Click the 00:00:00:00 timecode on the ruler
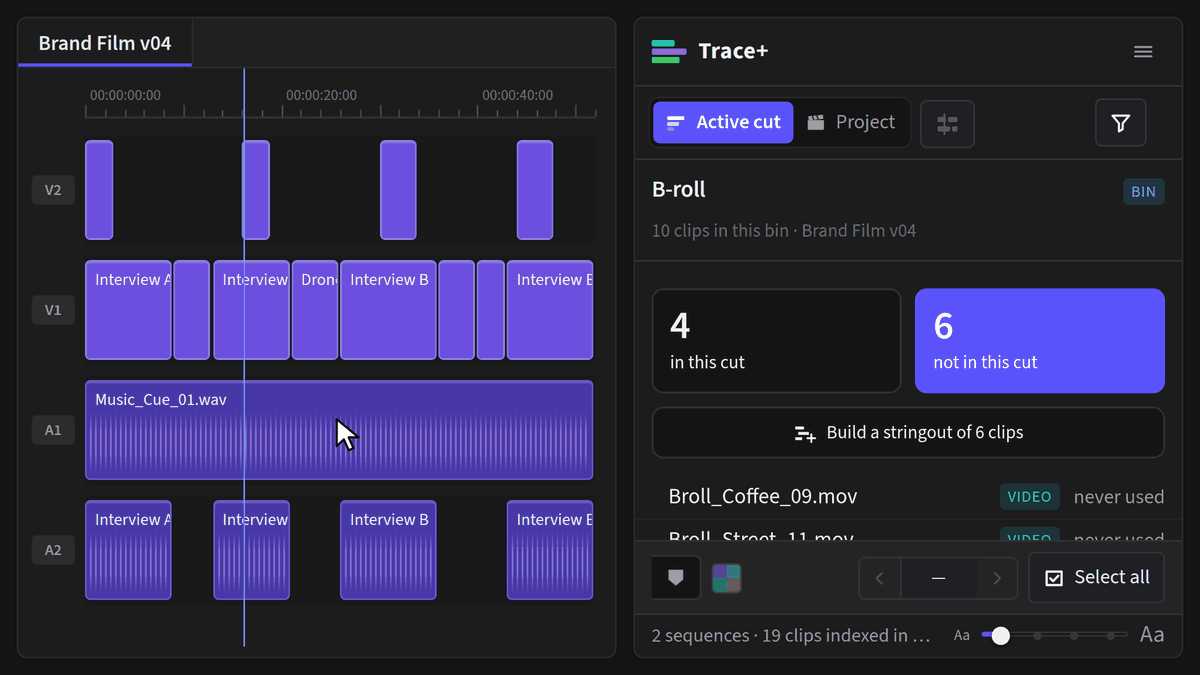1200x675 pixels. pos(125,95)
